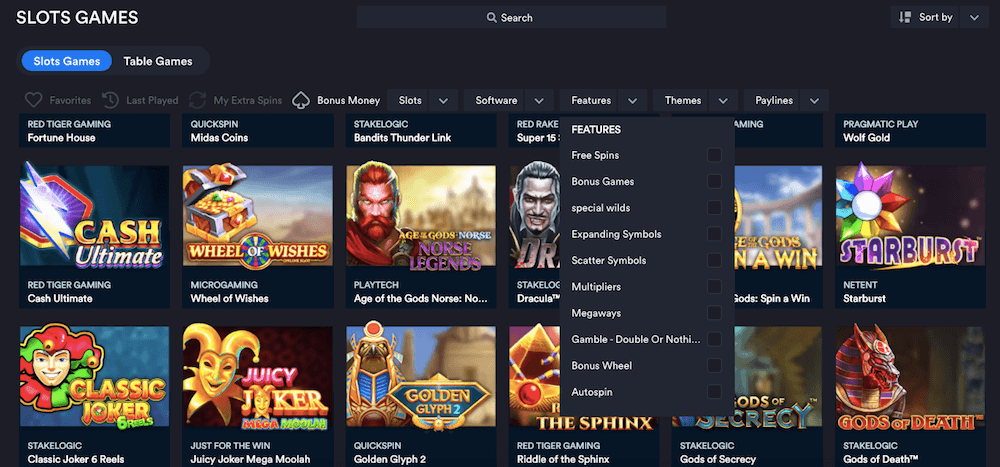Enable the Free Spins checkbox
The width and height of the screenshot is (1000, 467).
pyautogui.click(x=714, y=155)
